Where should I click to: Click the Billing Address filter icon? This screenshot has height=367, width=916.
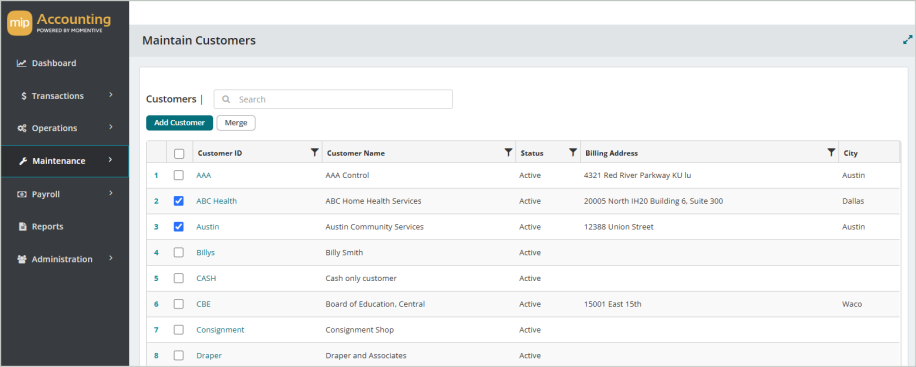point(831,153)
